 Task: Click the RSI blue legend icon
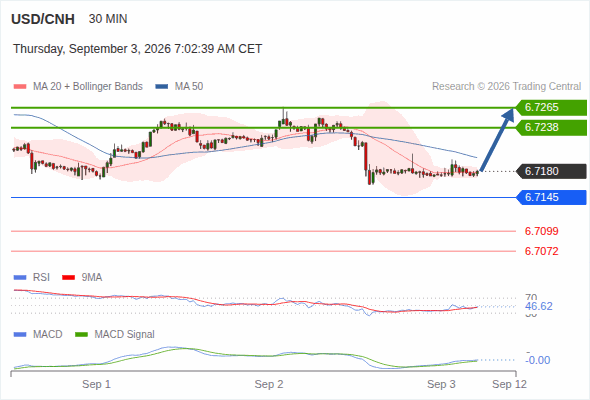pos(20,278)
